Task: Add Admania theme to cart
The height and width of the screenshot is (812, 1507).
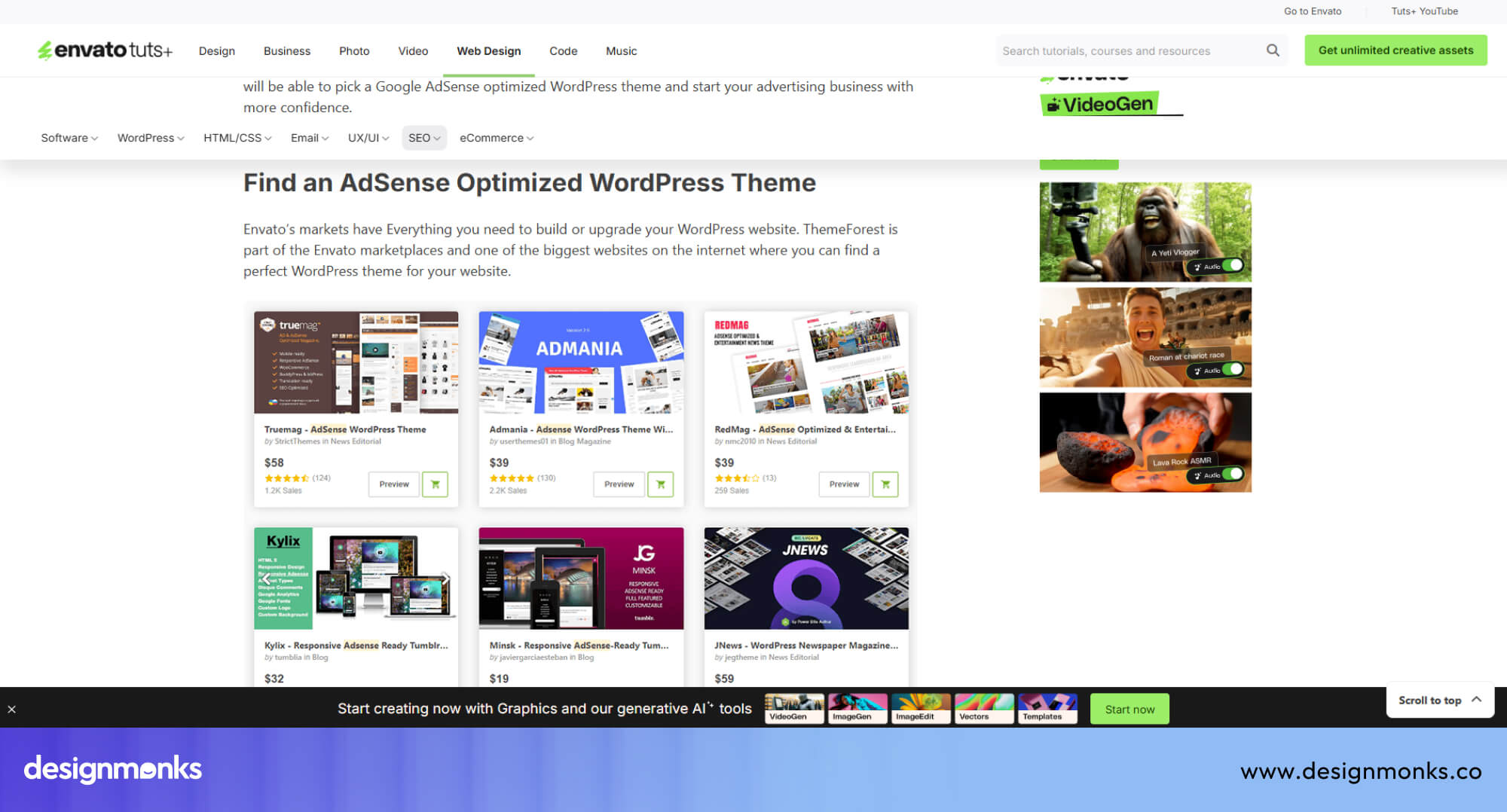Action: [x=660, y=484]
